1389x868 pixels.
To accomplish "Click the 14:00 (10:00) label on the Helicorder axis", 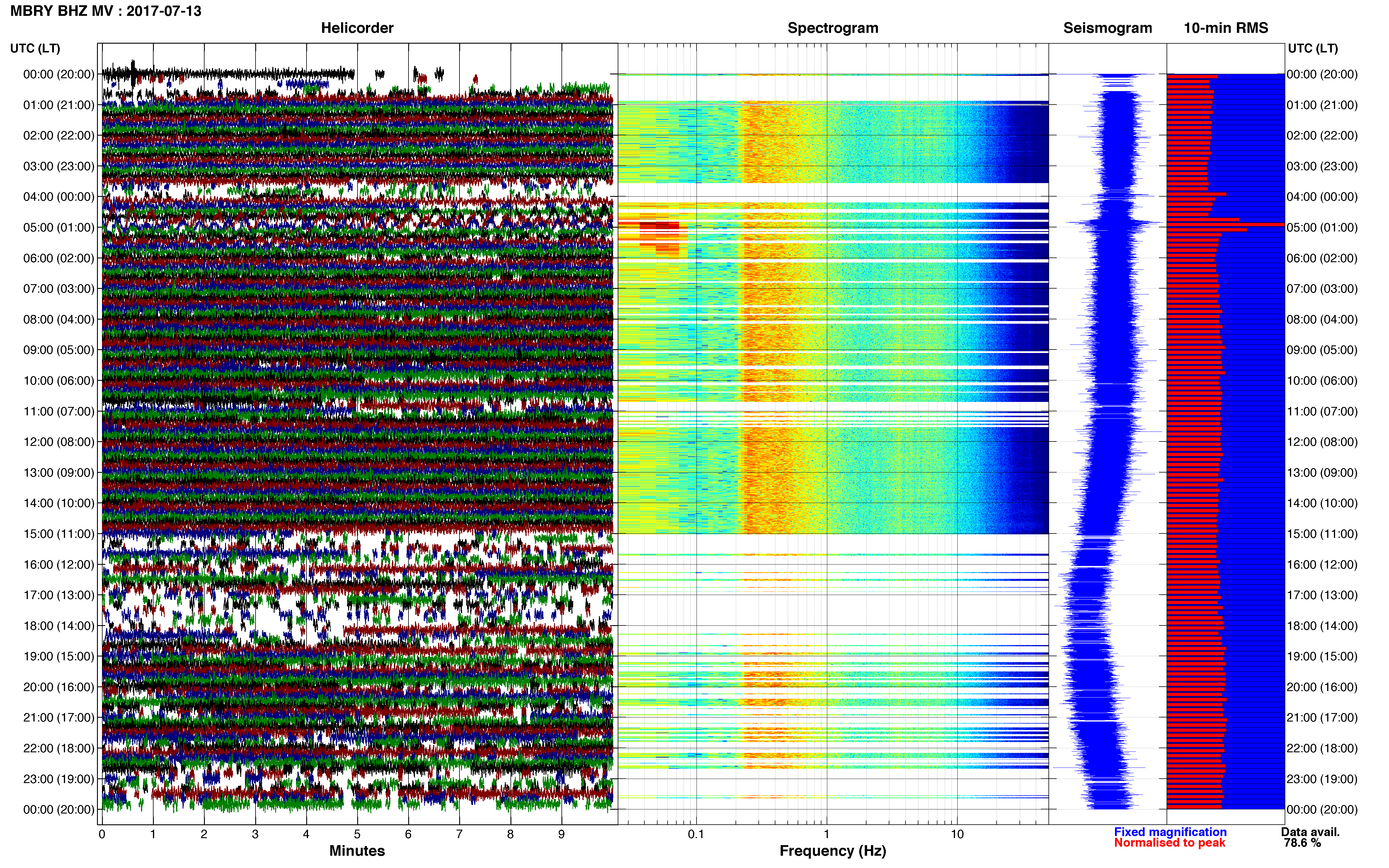I will [x=59, y=503].
